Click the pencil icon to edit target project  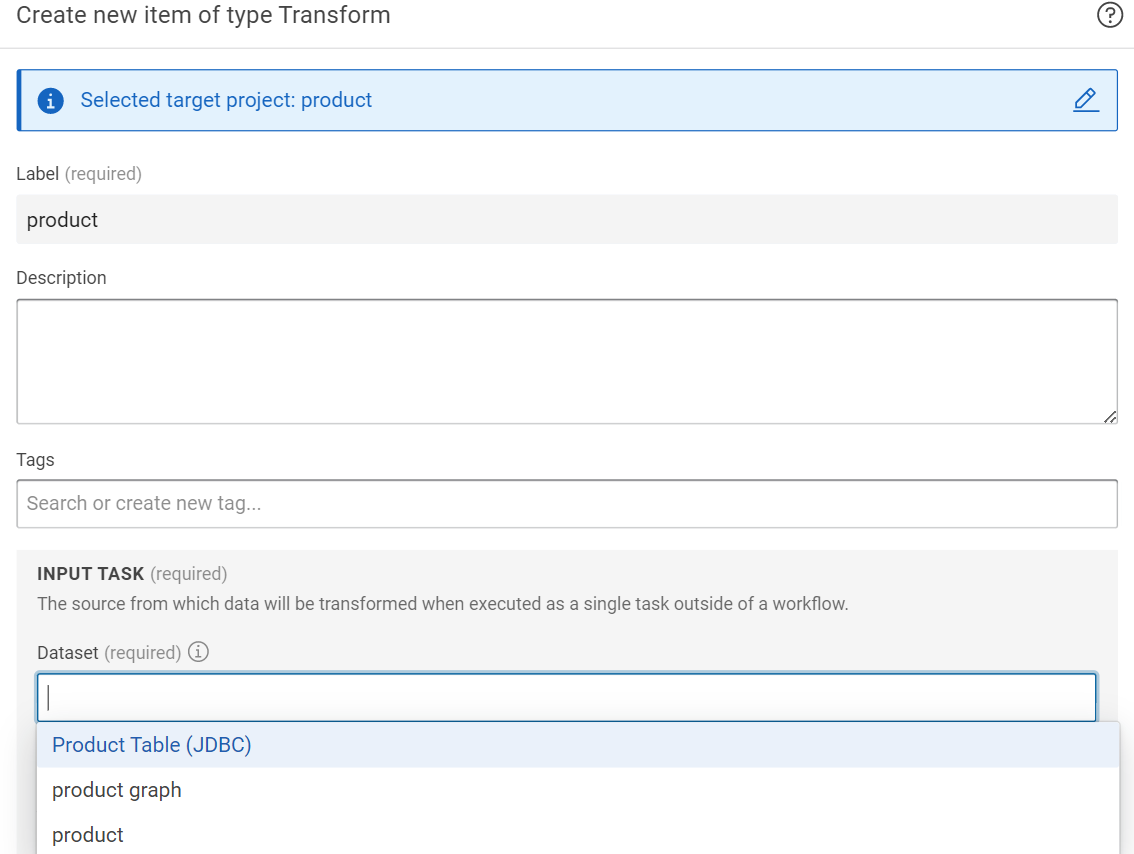click(x=1085, y=100)
